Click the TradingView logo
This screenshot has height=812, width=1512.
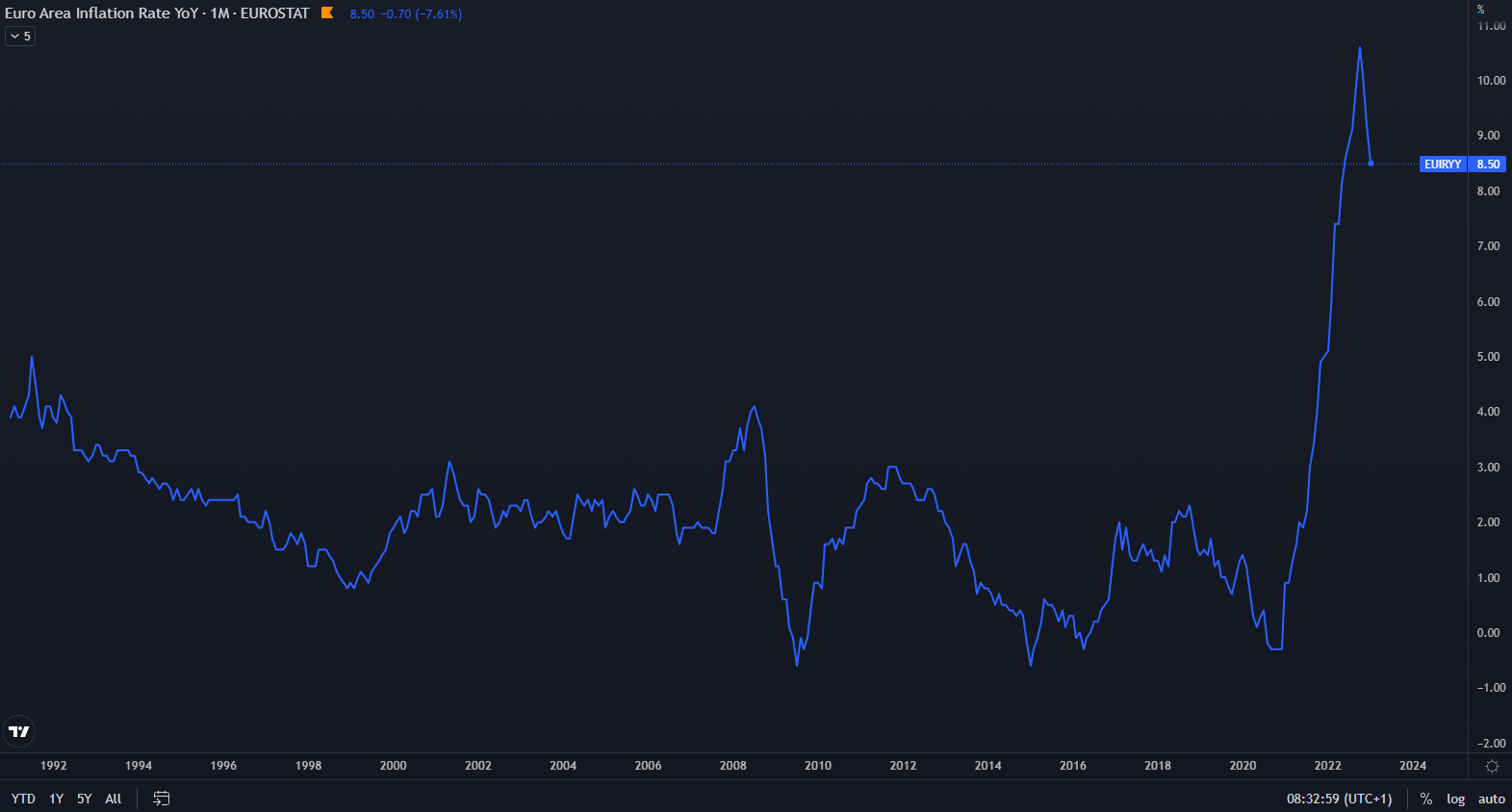[x=19, y=731]
